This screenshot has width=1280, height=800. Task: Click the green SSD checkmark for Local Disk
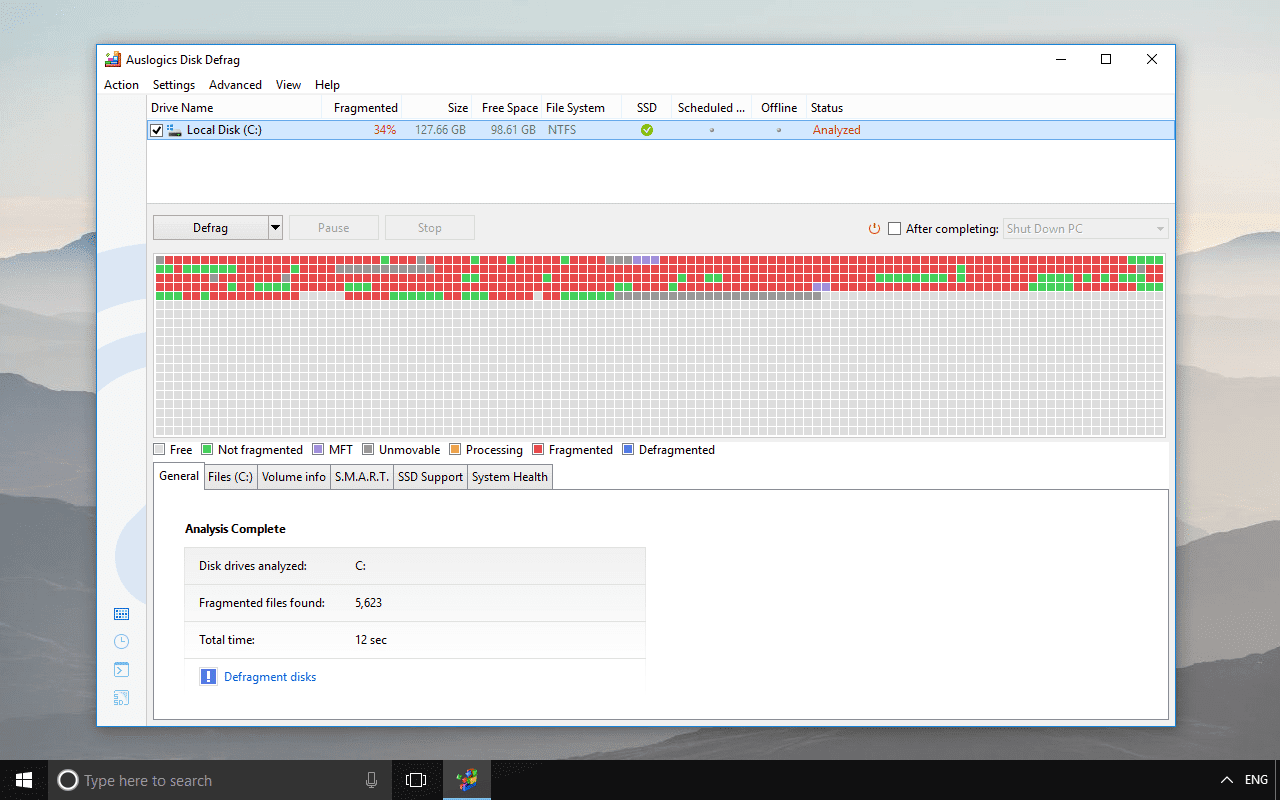(647, 130)
